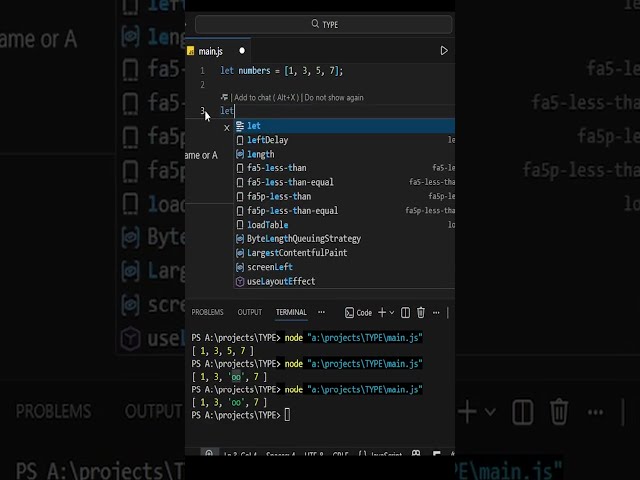This screenshot has height=480, width=640.
Task: Click the variable icon beside 'LargestContentfulPaint'
Action: pyautogui.click(x=240, y=253)
